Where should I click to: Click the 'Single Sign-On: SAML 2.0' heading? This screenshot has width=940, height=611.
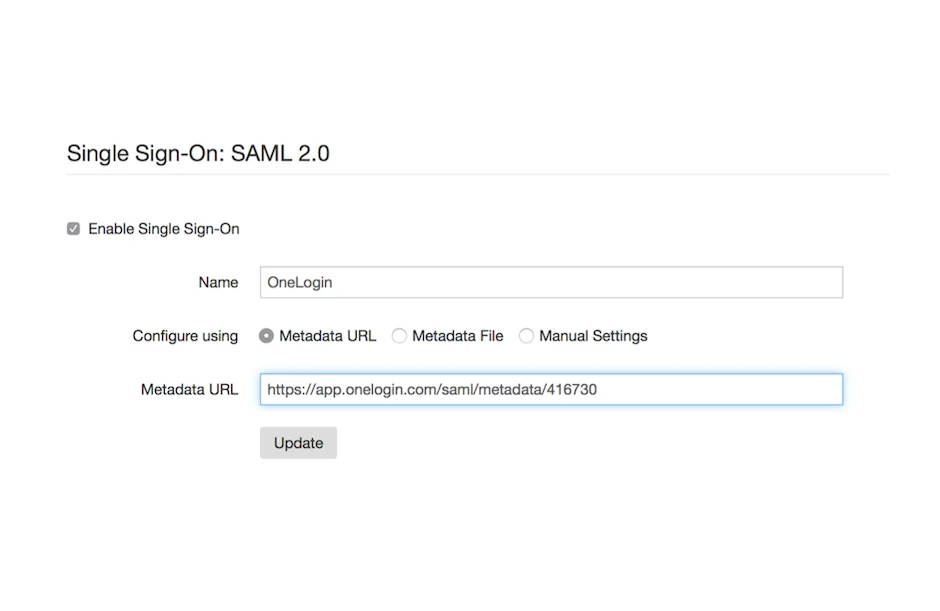198,153
